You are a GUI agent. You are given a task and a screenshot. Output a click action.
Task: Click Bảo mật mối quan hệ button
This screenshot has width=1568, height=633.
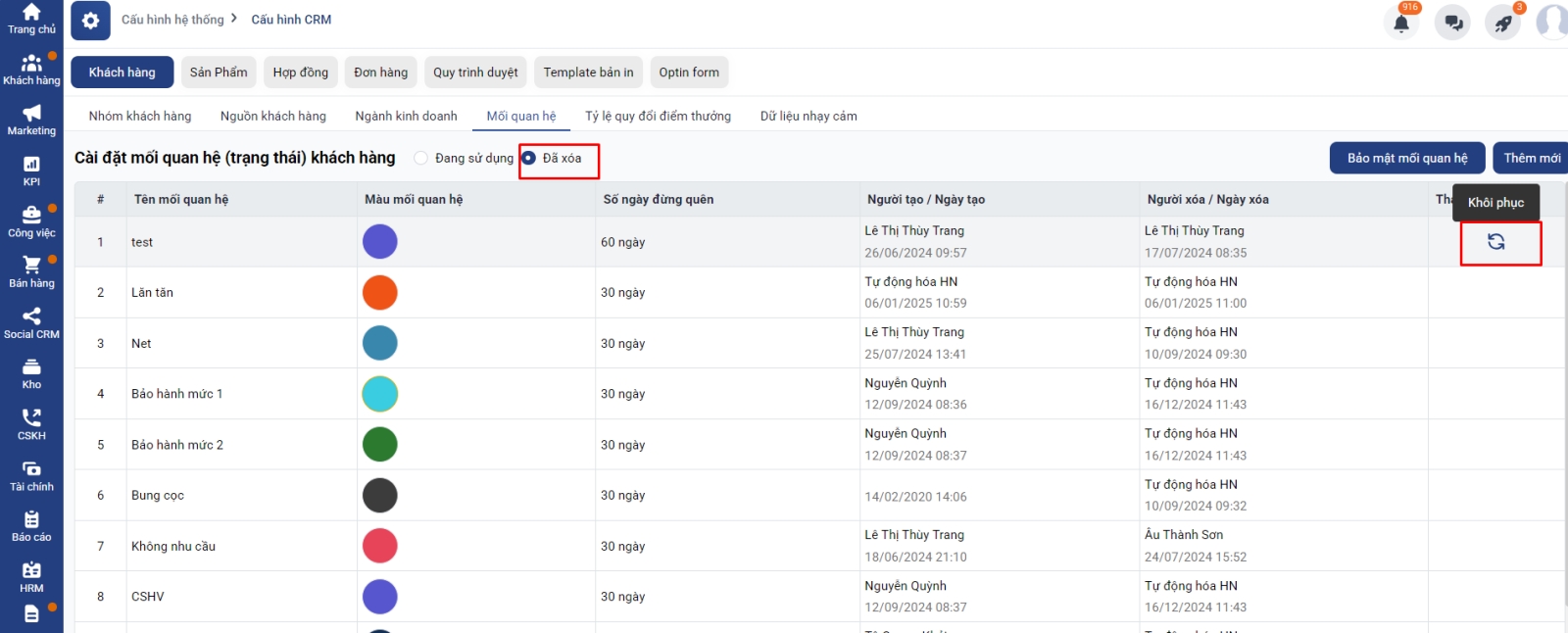click(x=1406, y=158)
